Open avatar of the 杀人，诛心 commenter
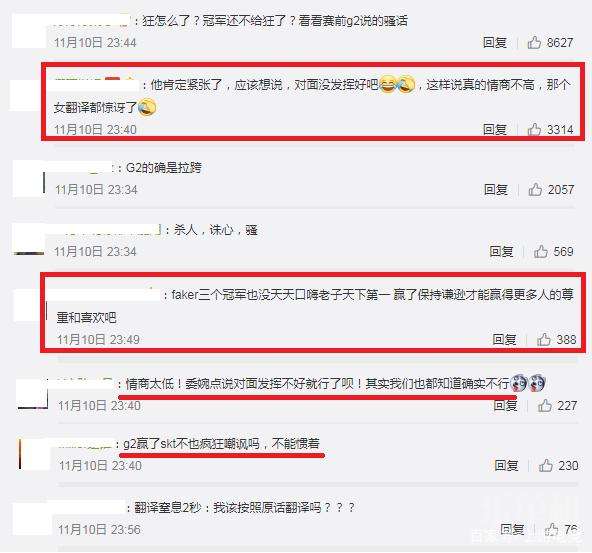592x553 pixels. (29, 239)
